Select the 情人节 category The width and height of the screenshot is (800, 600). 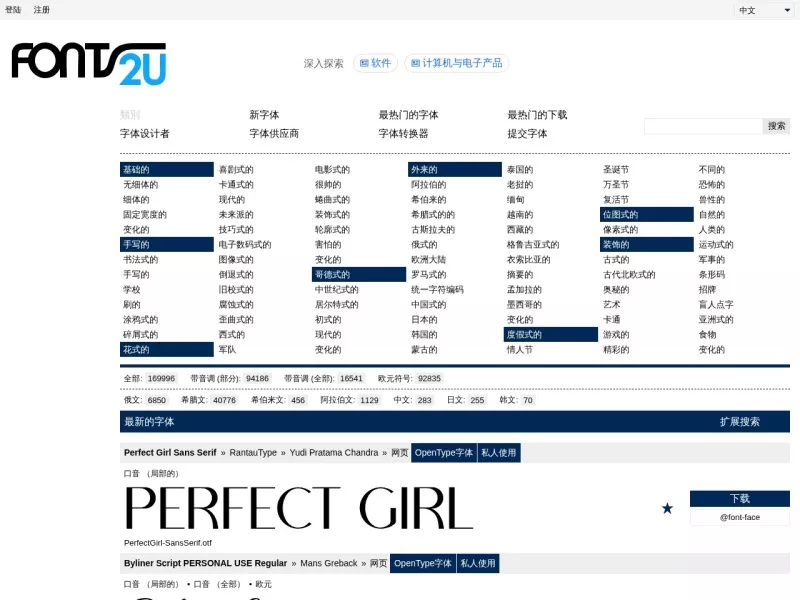520,349
